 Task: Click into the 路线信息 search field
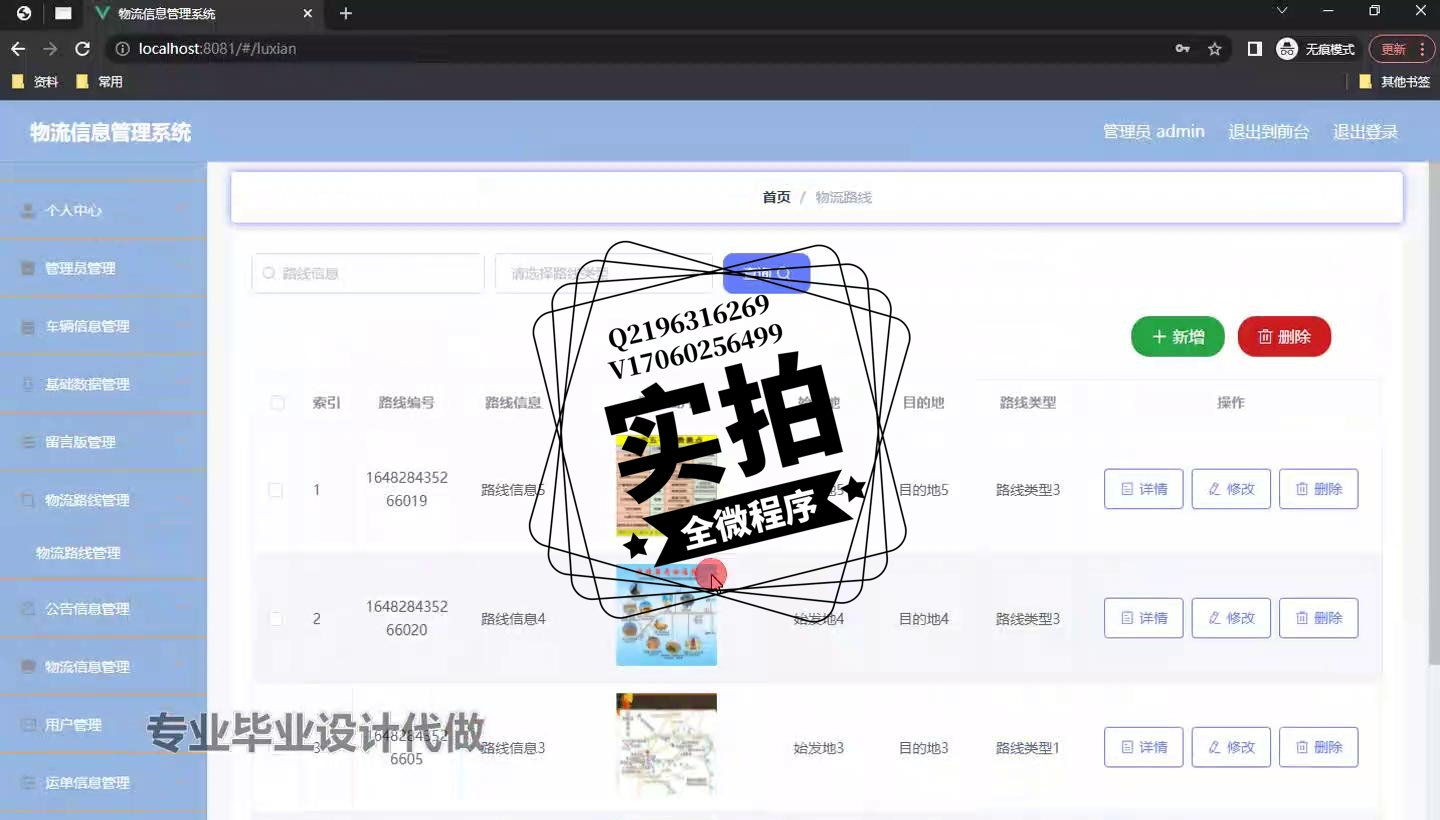pyautogui.click(x=368, y=273)
